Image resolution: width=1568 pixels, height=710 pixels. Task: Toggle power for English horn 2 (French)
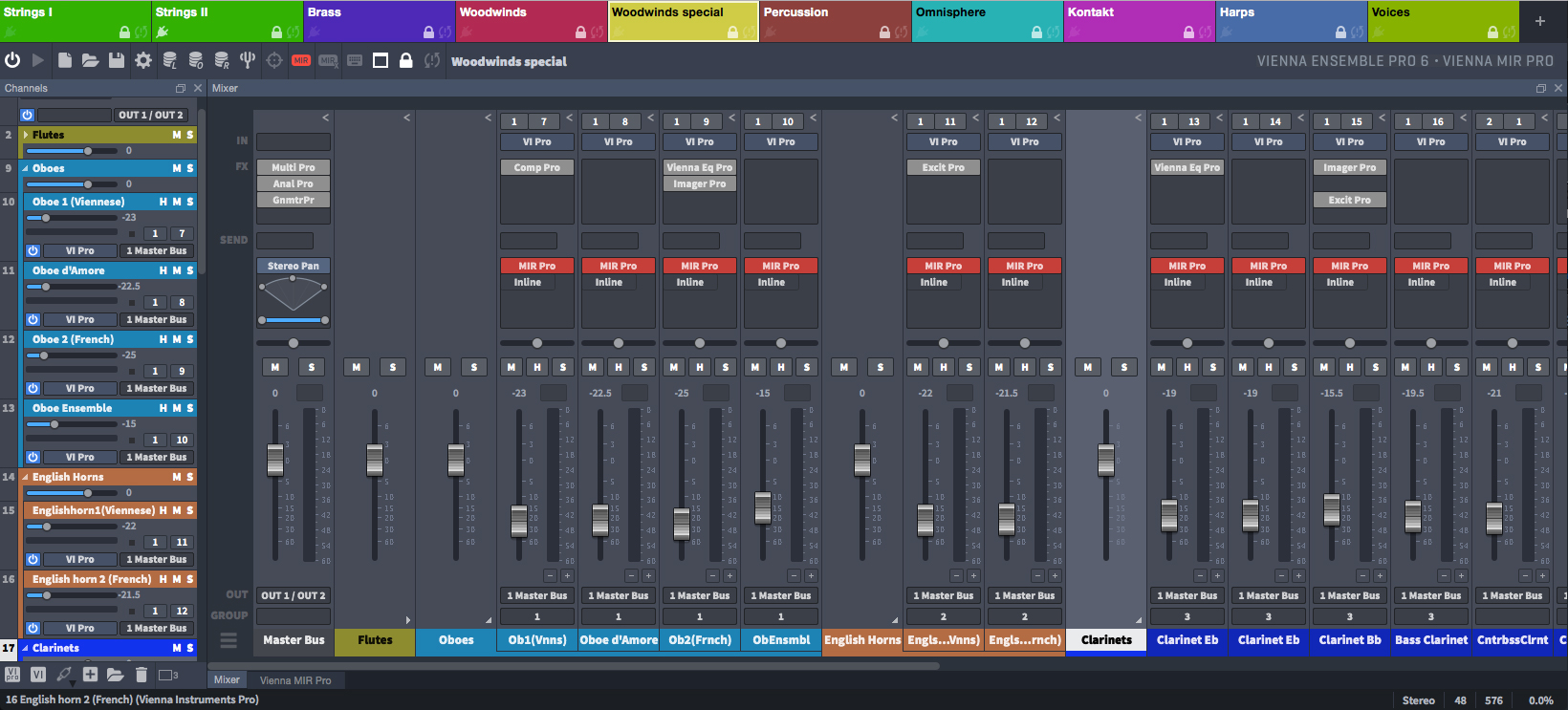33,628
